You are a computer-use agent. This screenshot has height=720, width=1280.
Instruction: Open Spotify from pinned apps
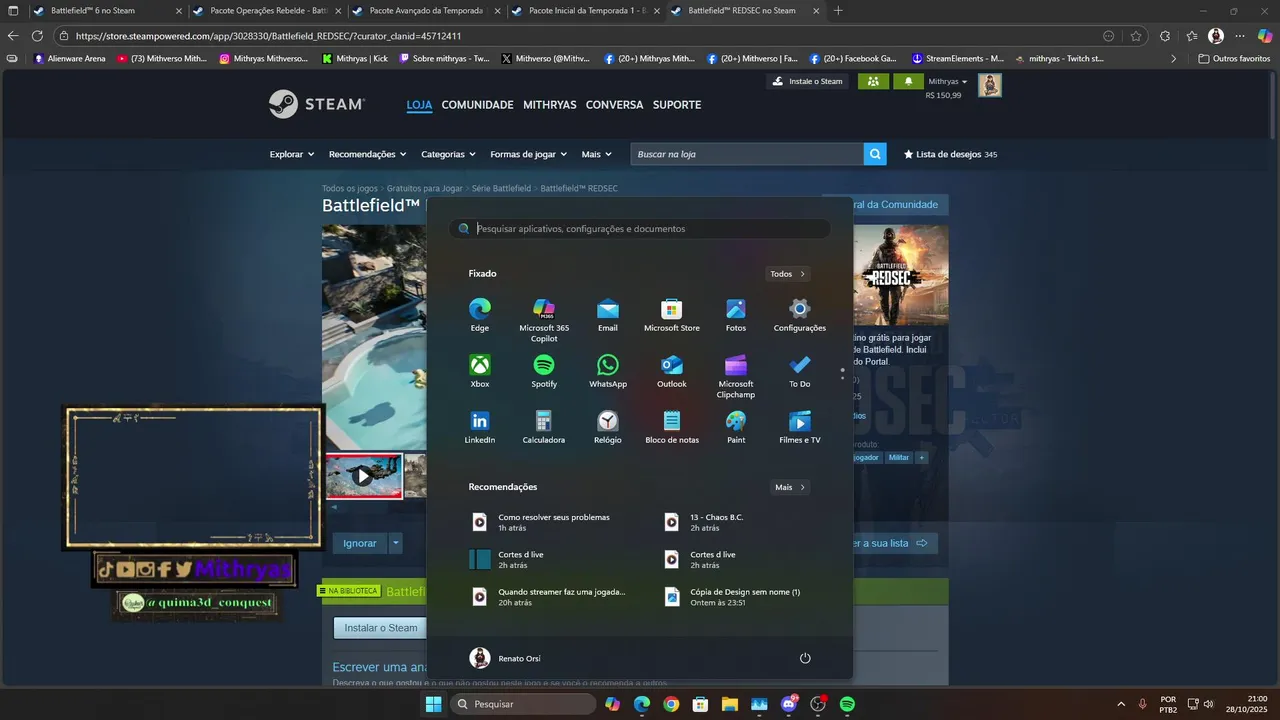pos(544,371)
